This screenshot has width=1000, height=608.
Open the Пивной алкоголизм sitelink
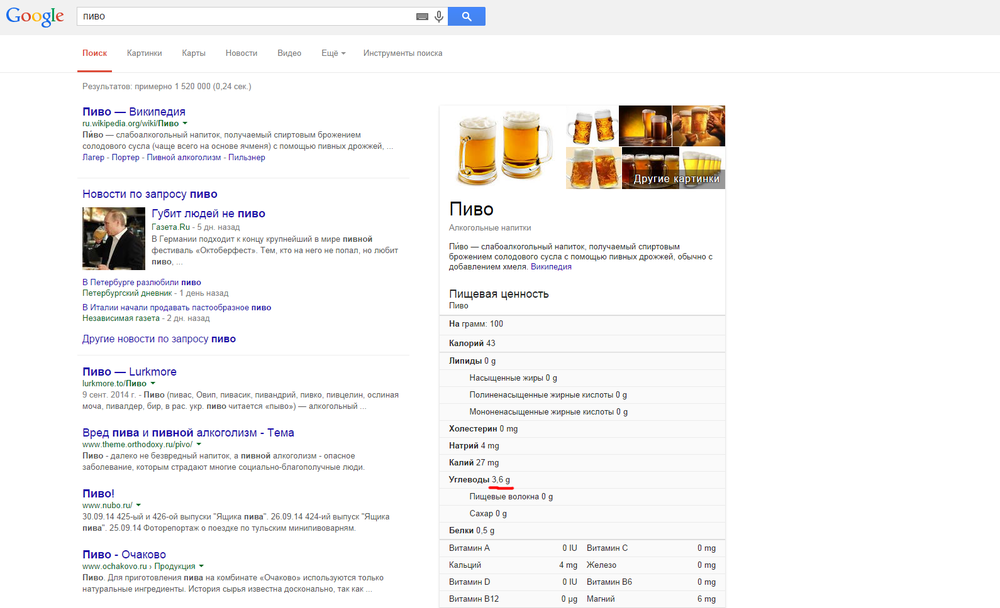[184, 158]
